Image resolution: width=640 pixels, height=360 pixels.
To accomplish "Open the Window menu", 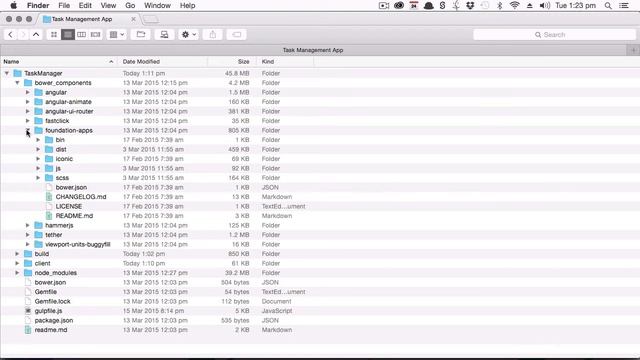I will (157, 6).
